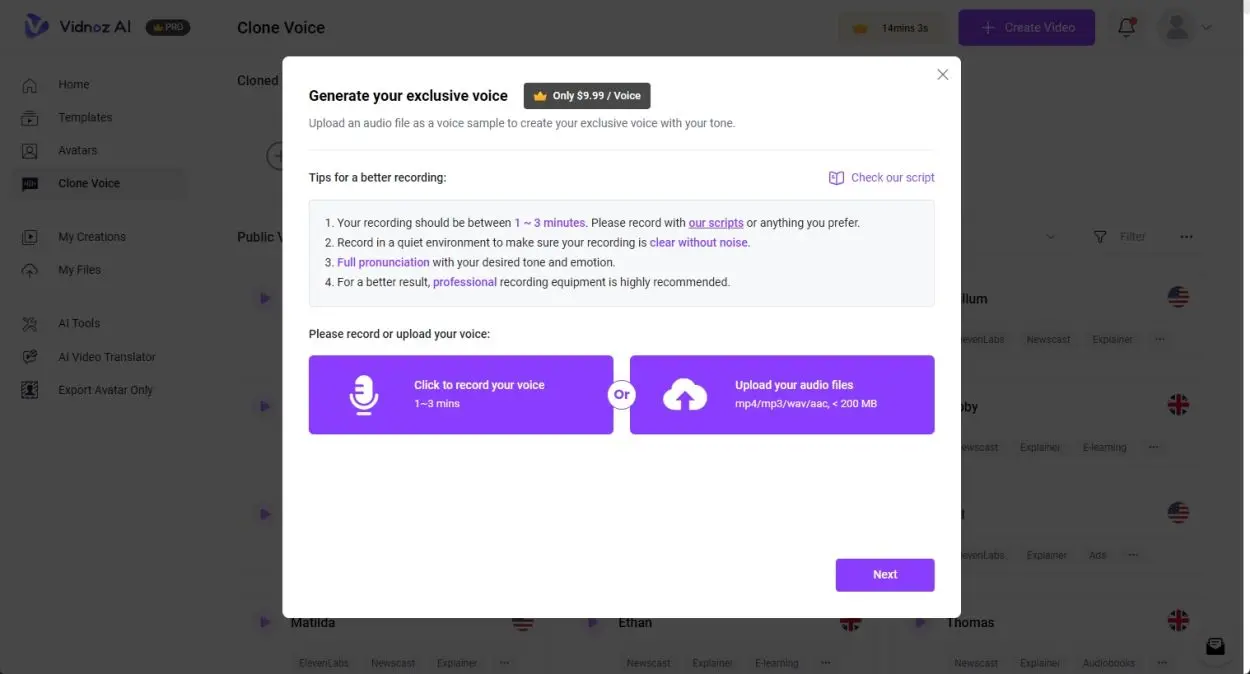Click the Create Video button
The height and width of the screenshot is (674, 1250).
point(1026,27)
